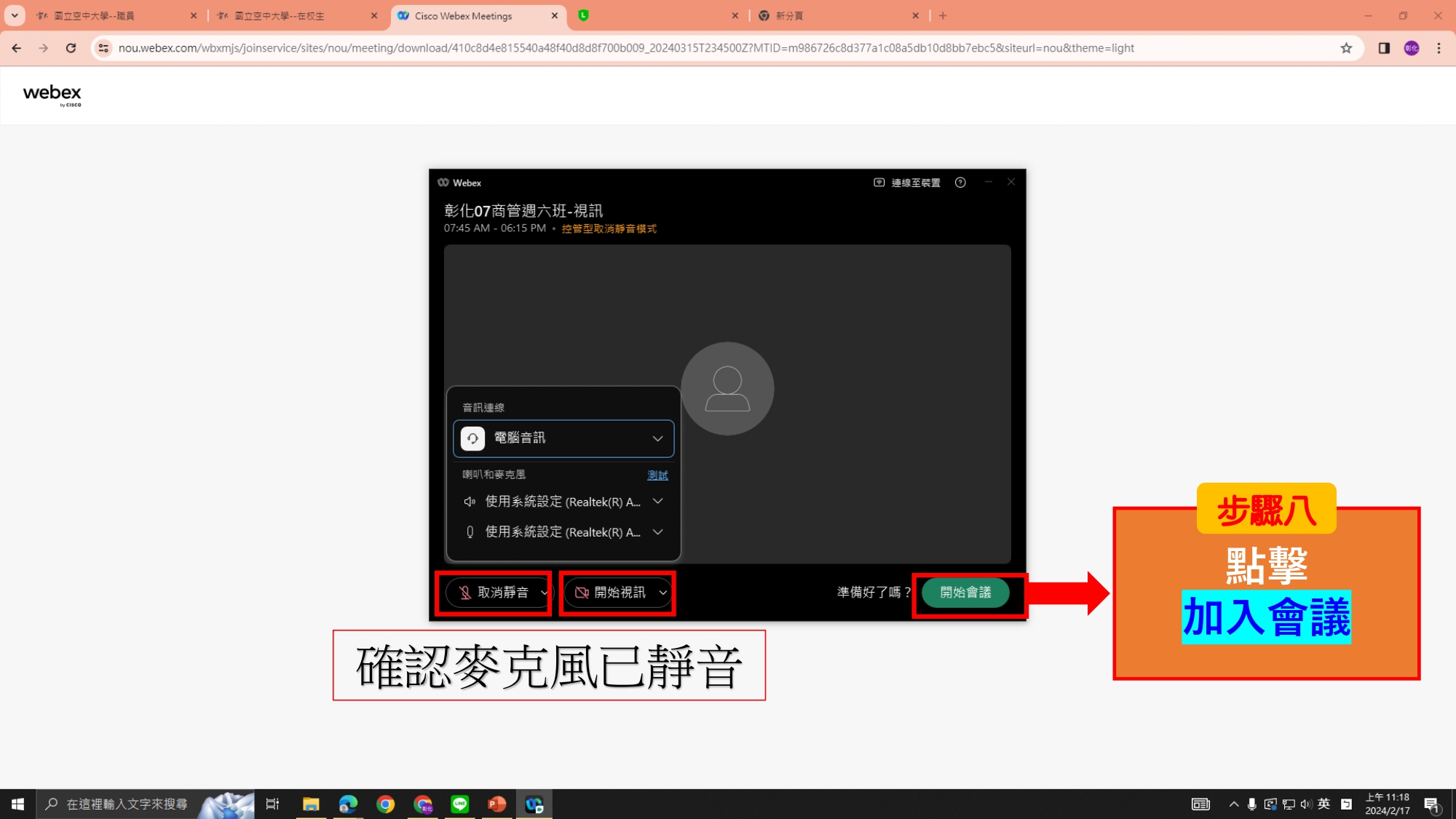Unmute microphone with 取消靜音 button
The height and width of the screenshot is (819, 1456).
494,593
